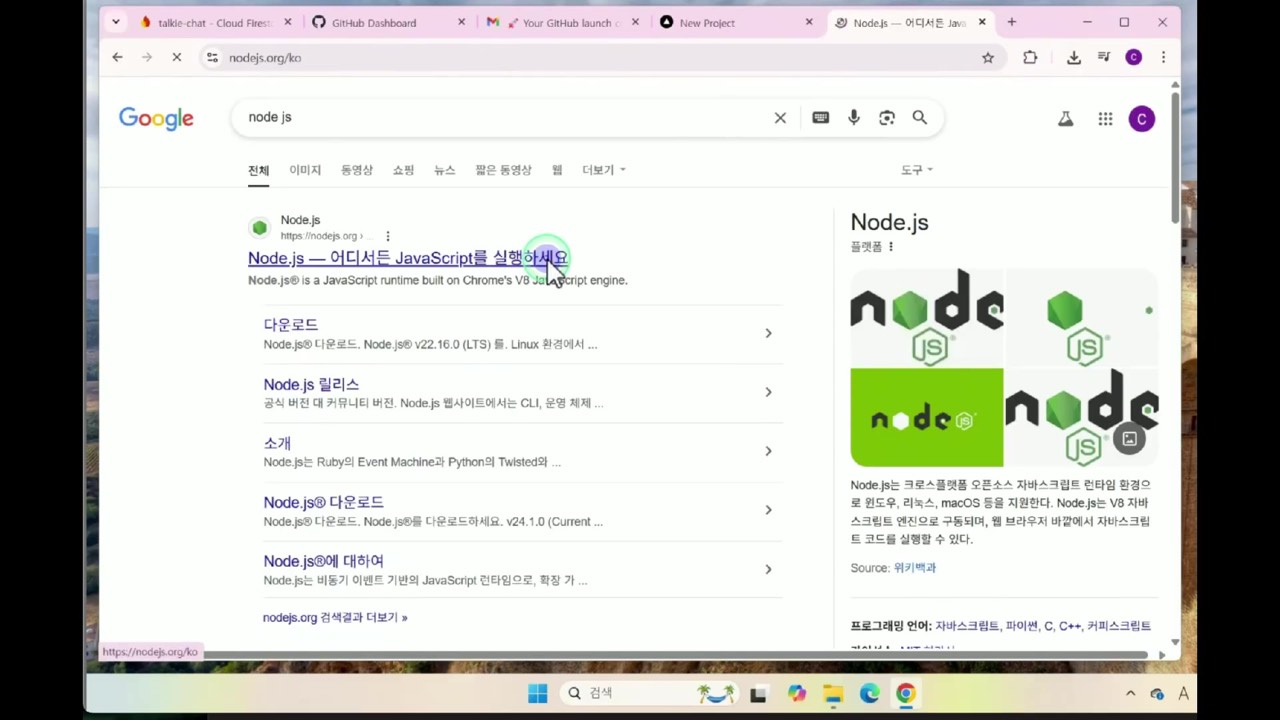The height and width of the screenshot is (720, 1280).
Task: Open the knowledge panel 플랫폼 three-dot menu
Action: point(891,247)
